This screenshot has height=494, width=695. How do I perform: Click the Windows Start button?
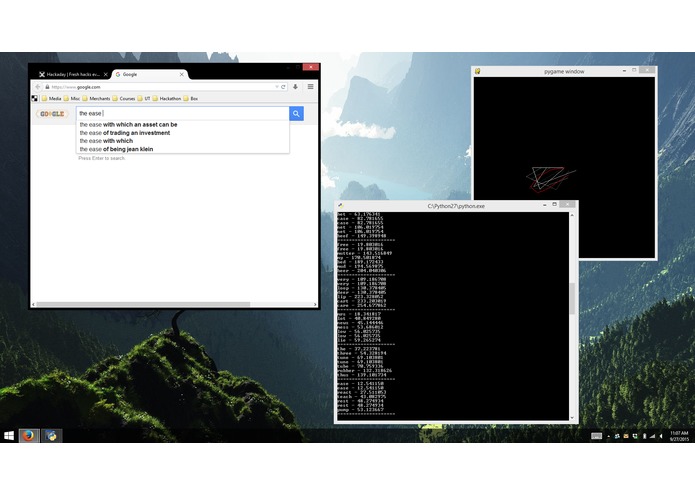coord(9,436)
